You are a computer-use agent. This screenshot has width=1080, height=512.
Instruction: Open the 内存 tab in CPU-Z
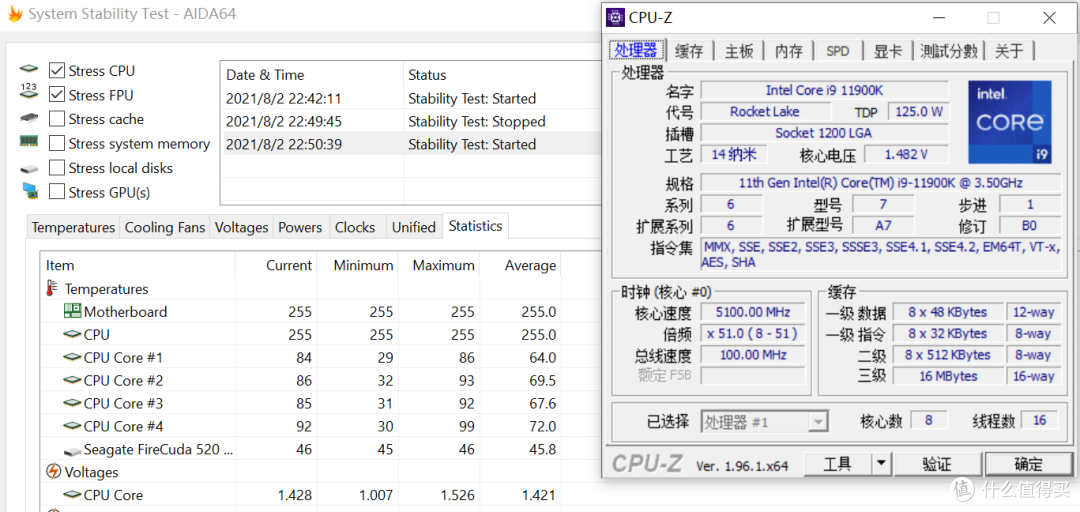point(789,51)
